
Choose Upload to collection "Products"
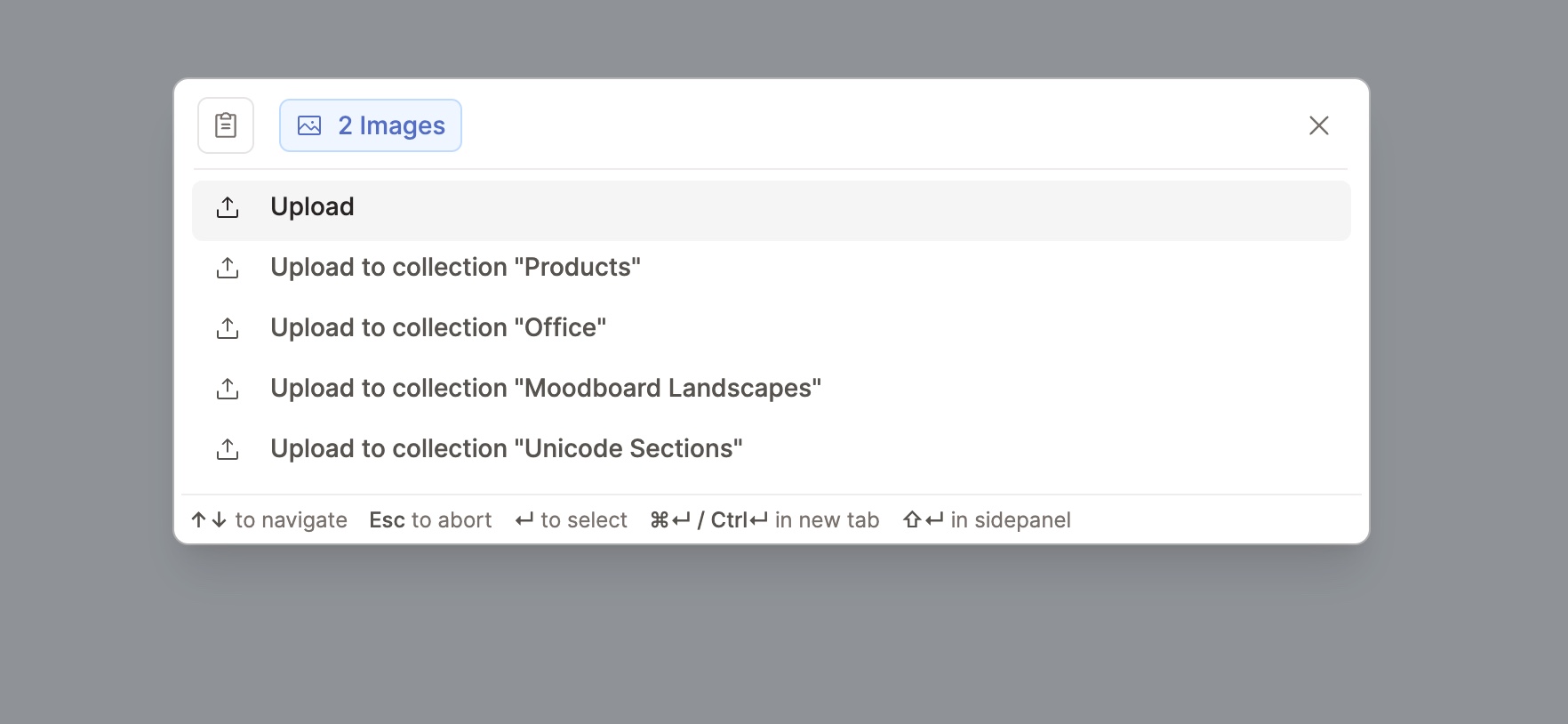455,268
